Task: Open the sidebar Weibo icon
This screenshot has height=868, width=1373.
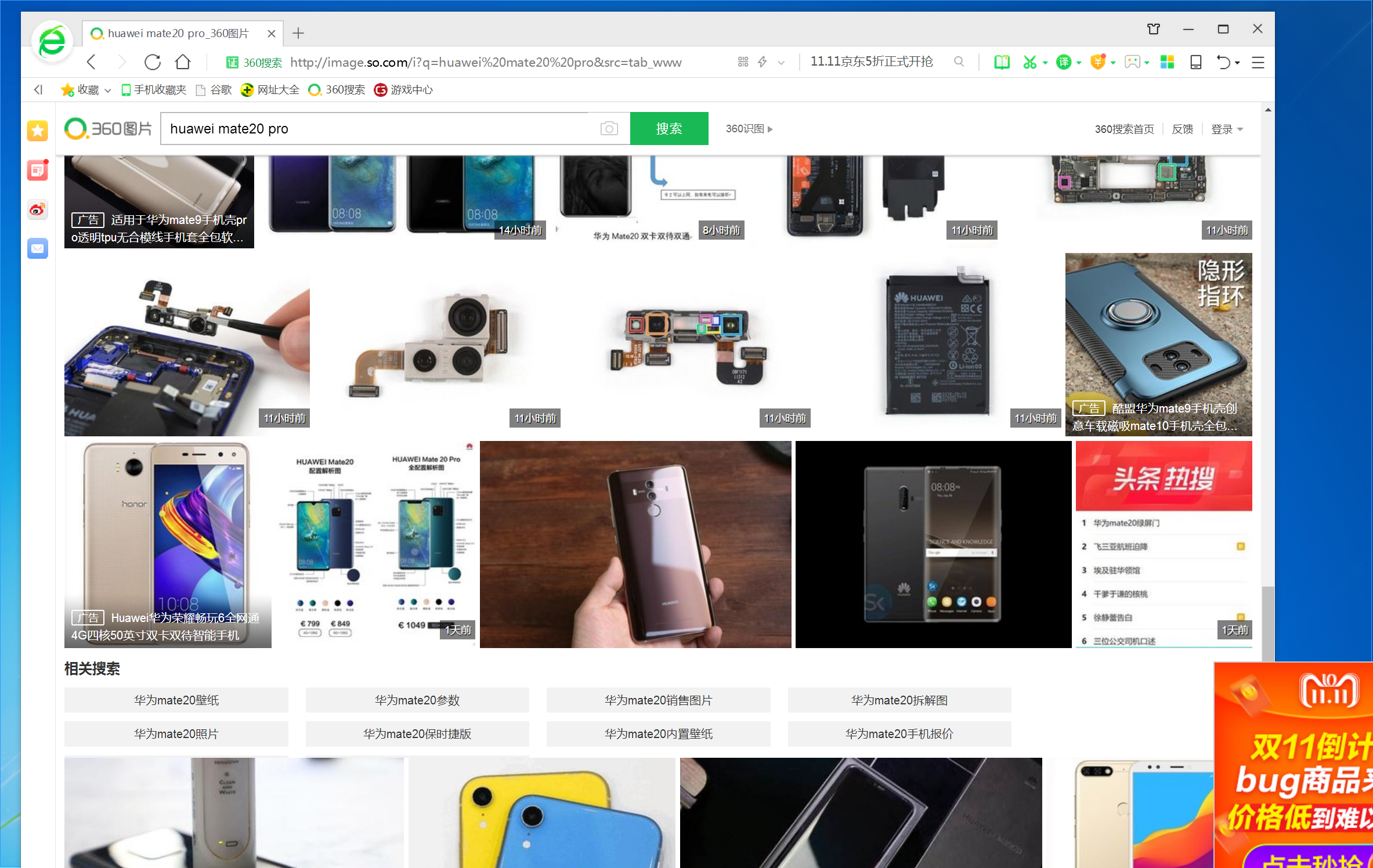Action: [38, 209]
